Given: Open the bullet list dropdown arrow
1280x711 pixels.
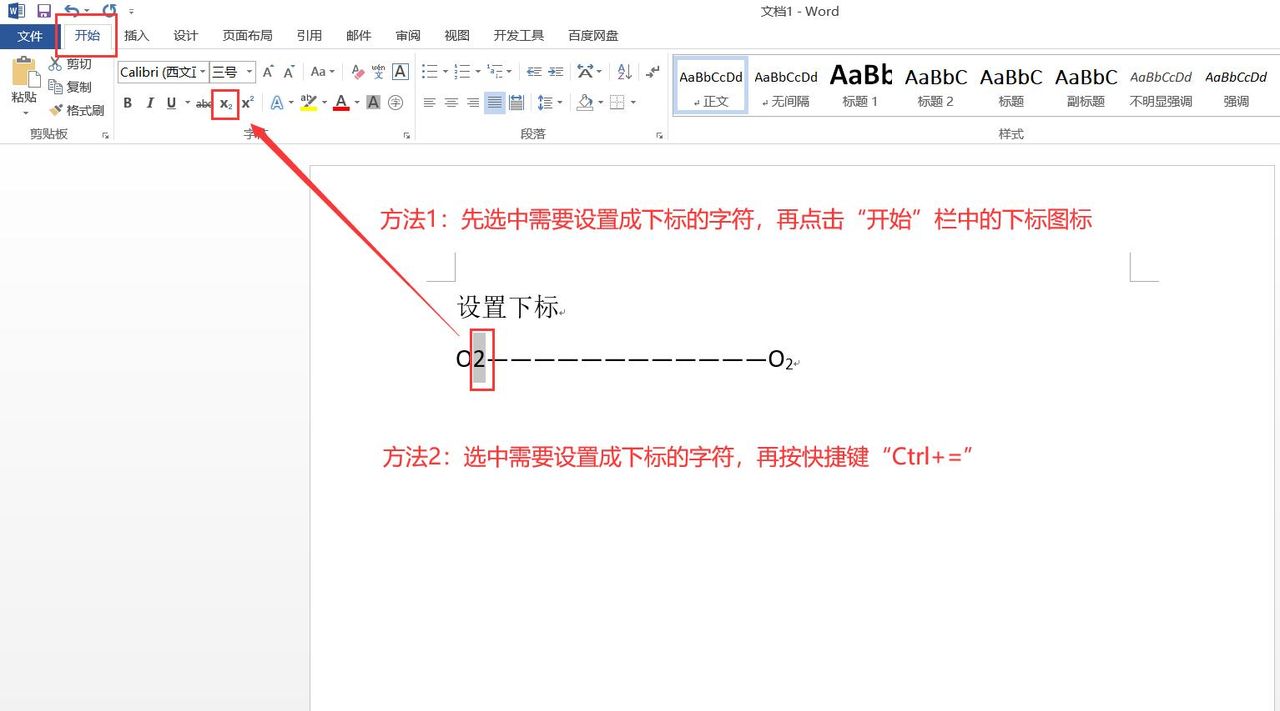Looking at the screenshot, I should point(445,72).
